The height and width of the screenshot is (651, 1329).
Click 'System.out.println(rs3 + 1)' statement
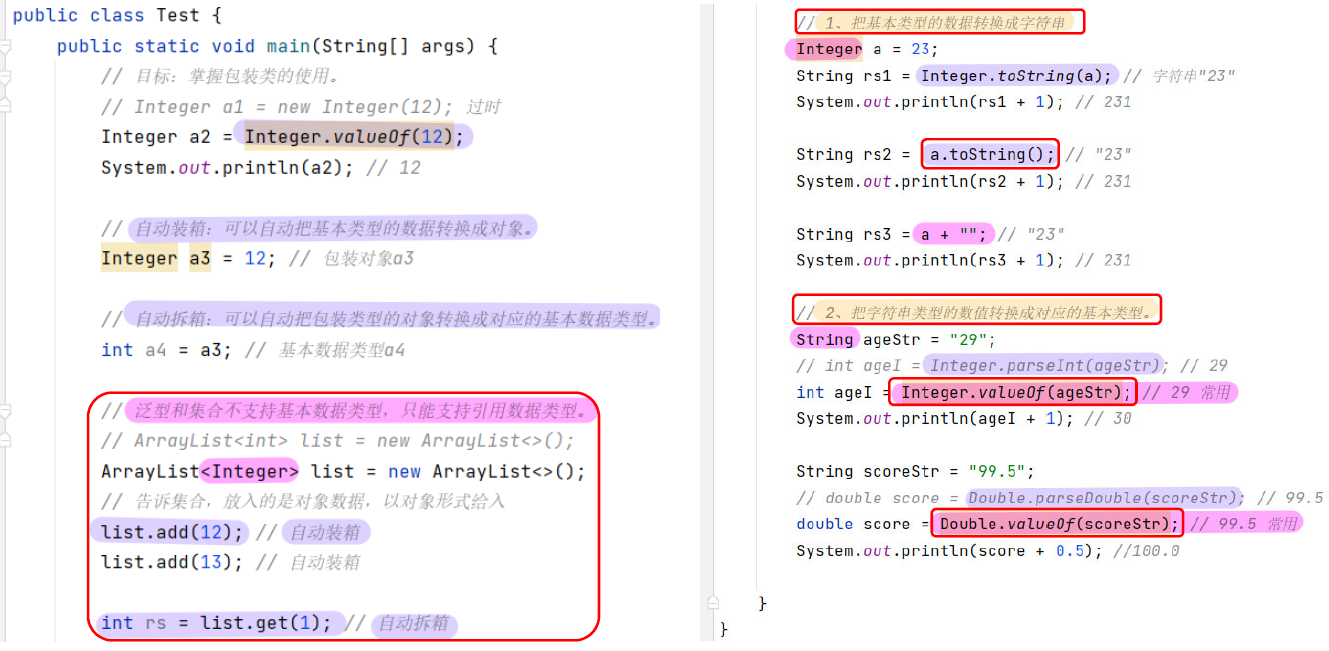[931, 260]
